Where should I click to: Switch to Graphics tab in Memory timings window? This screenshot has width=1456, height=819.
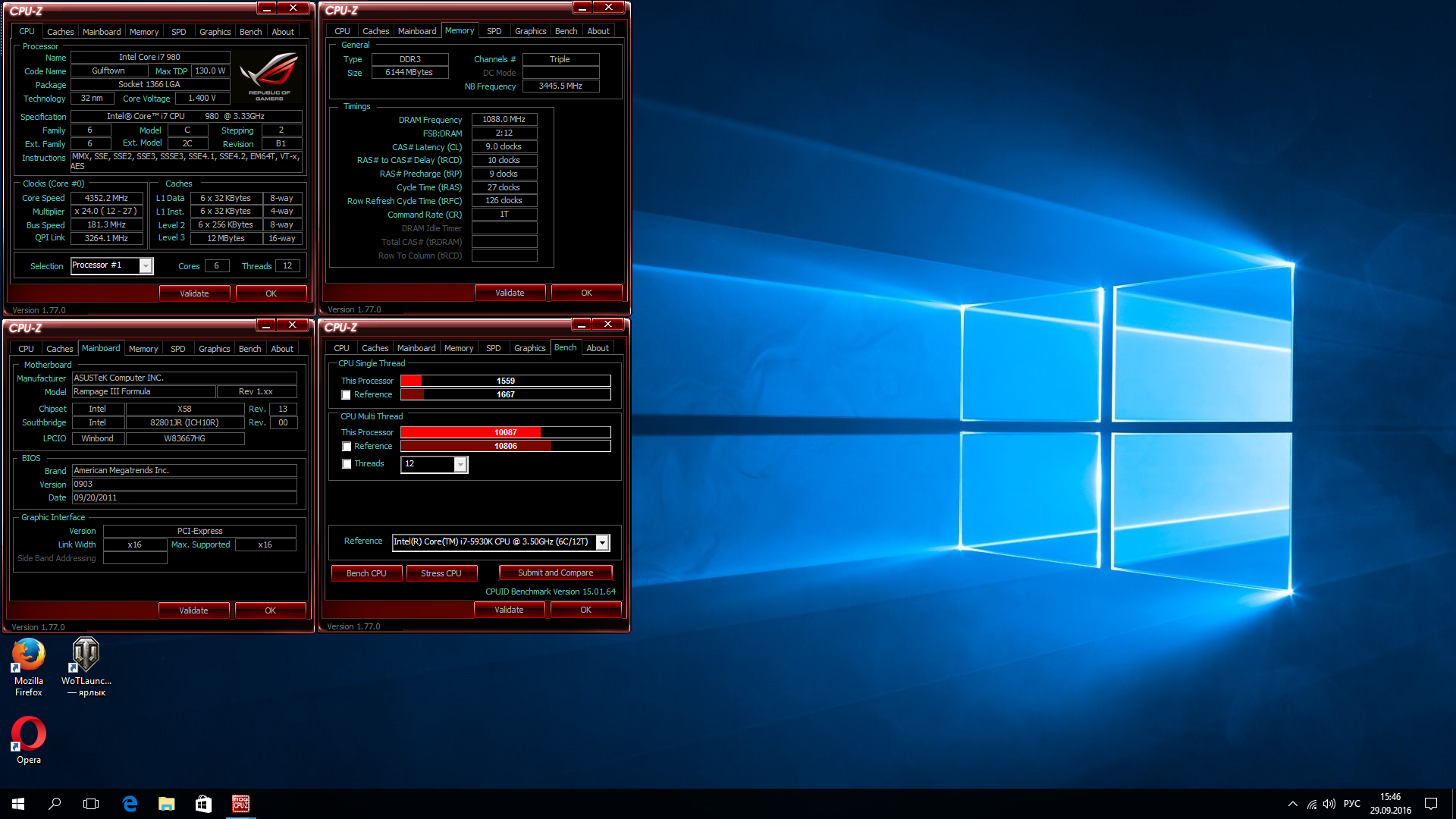530,31
